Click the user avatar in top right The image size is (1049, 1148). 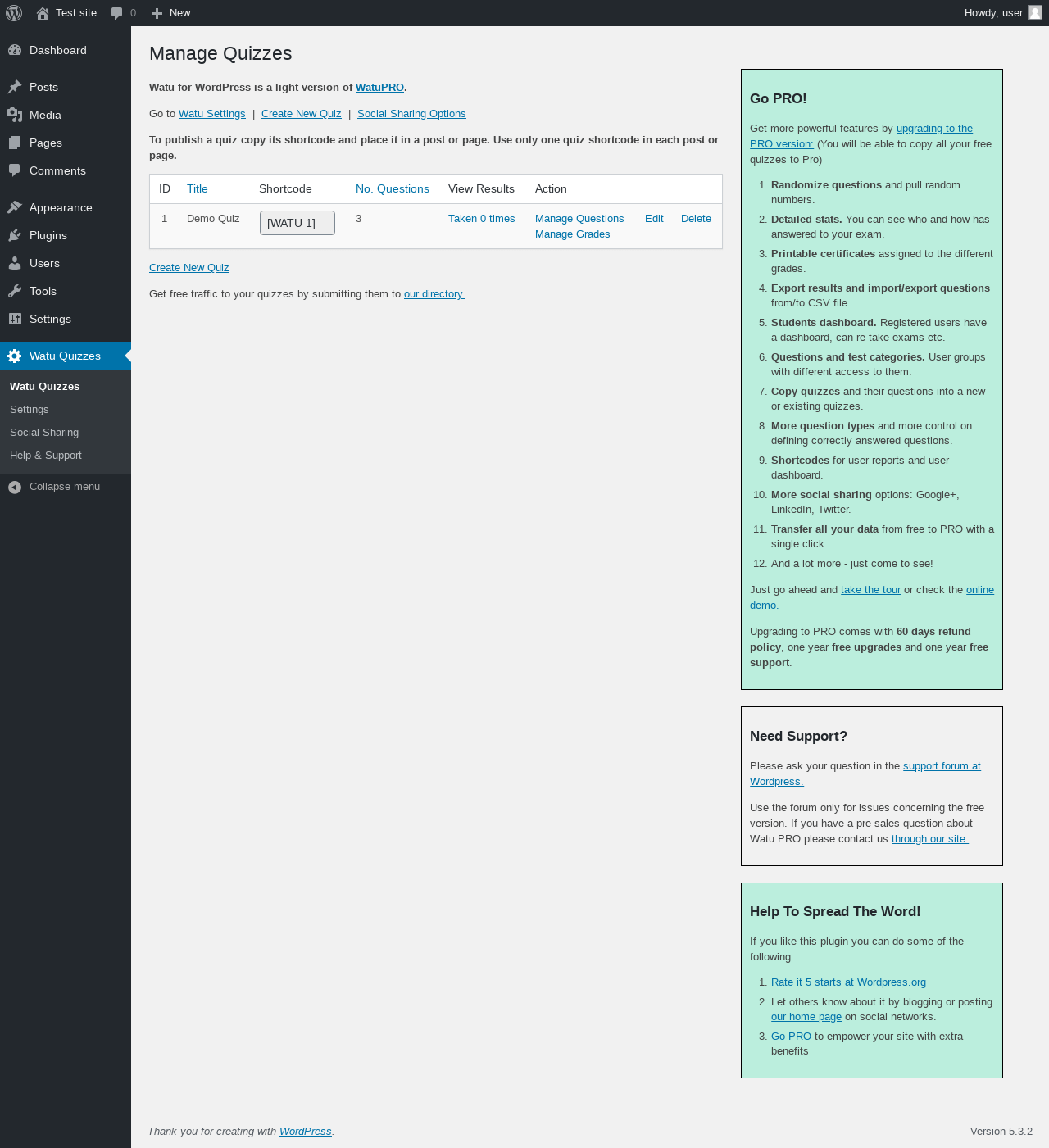1035,12
